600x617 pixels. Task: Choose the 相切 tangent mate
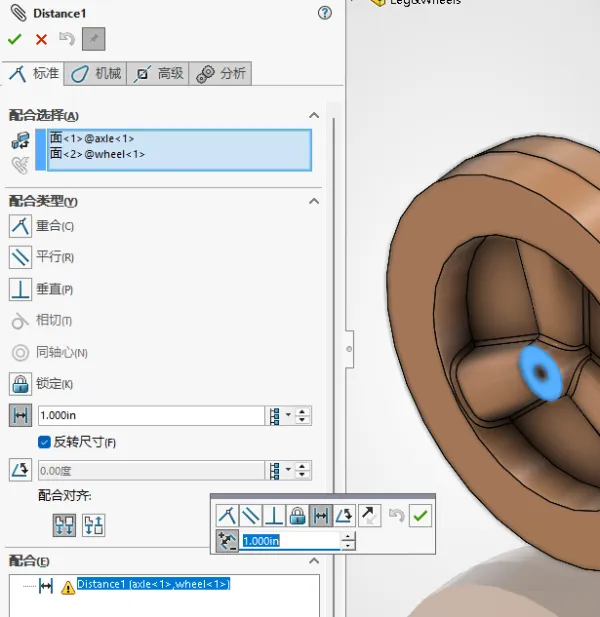click(x=20, y=321)
